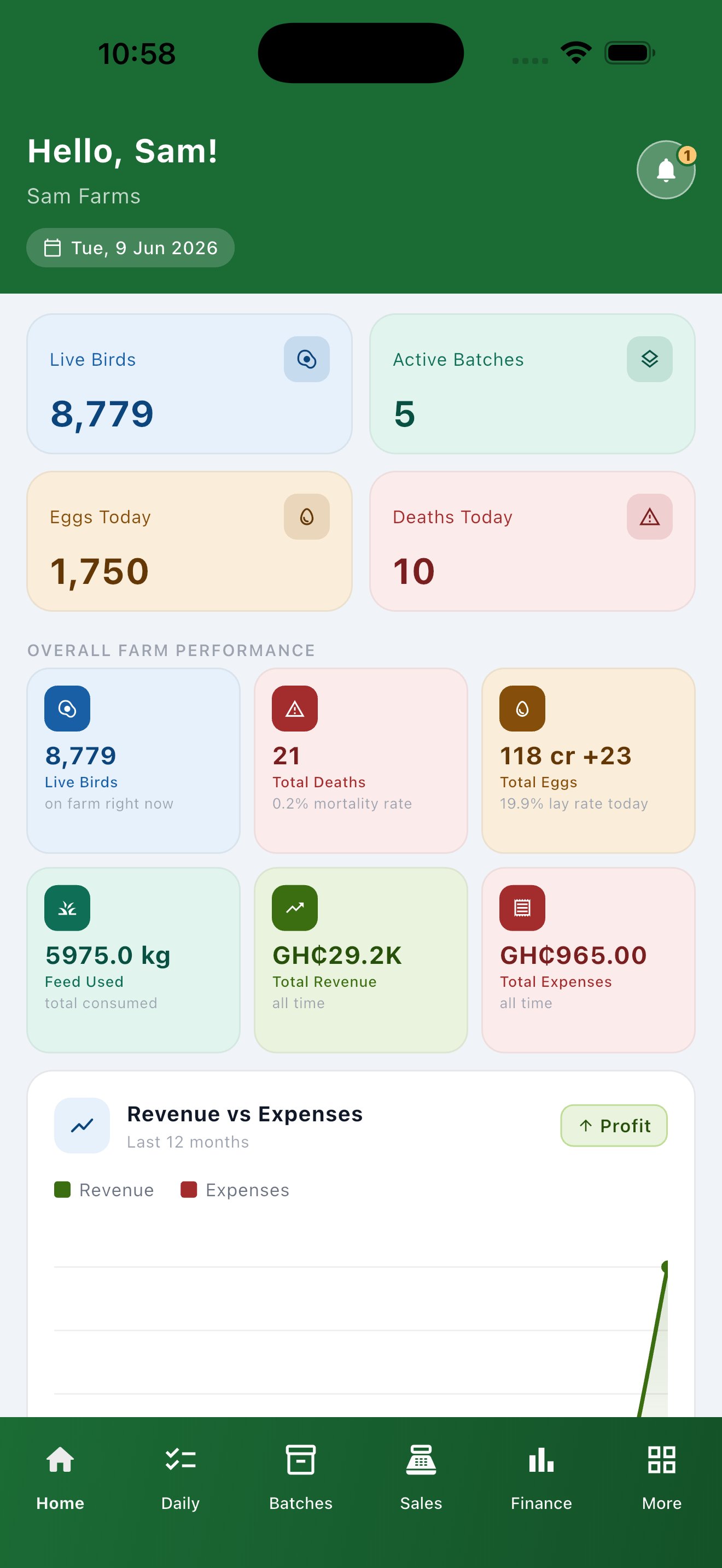Image resolution: width=722 pixels, height=1568 pixels.
Task: Tap the Wi-Fi status icon
Action: click(577, 53)
